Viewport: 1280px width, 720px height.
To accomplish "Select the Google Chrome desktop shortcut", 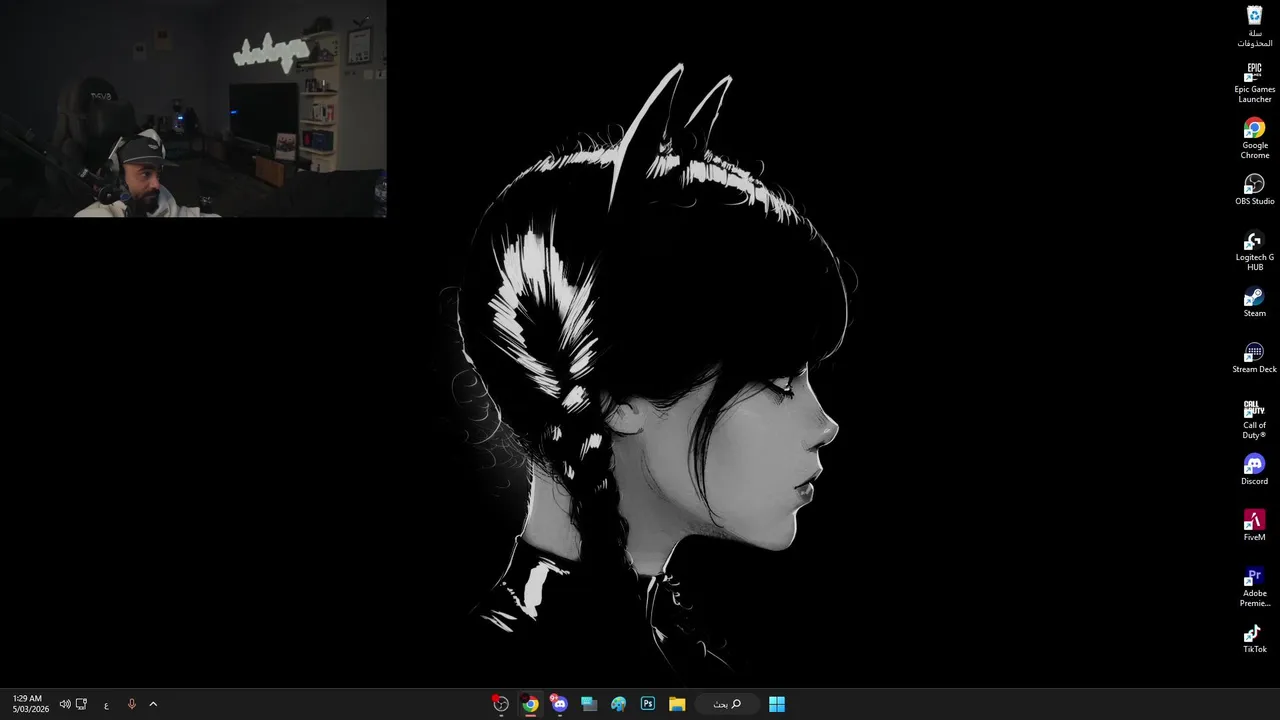I will pyautogui.click(x=1254, y=139).
